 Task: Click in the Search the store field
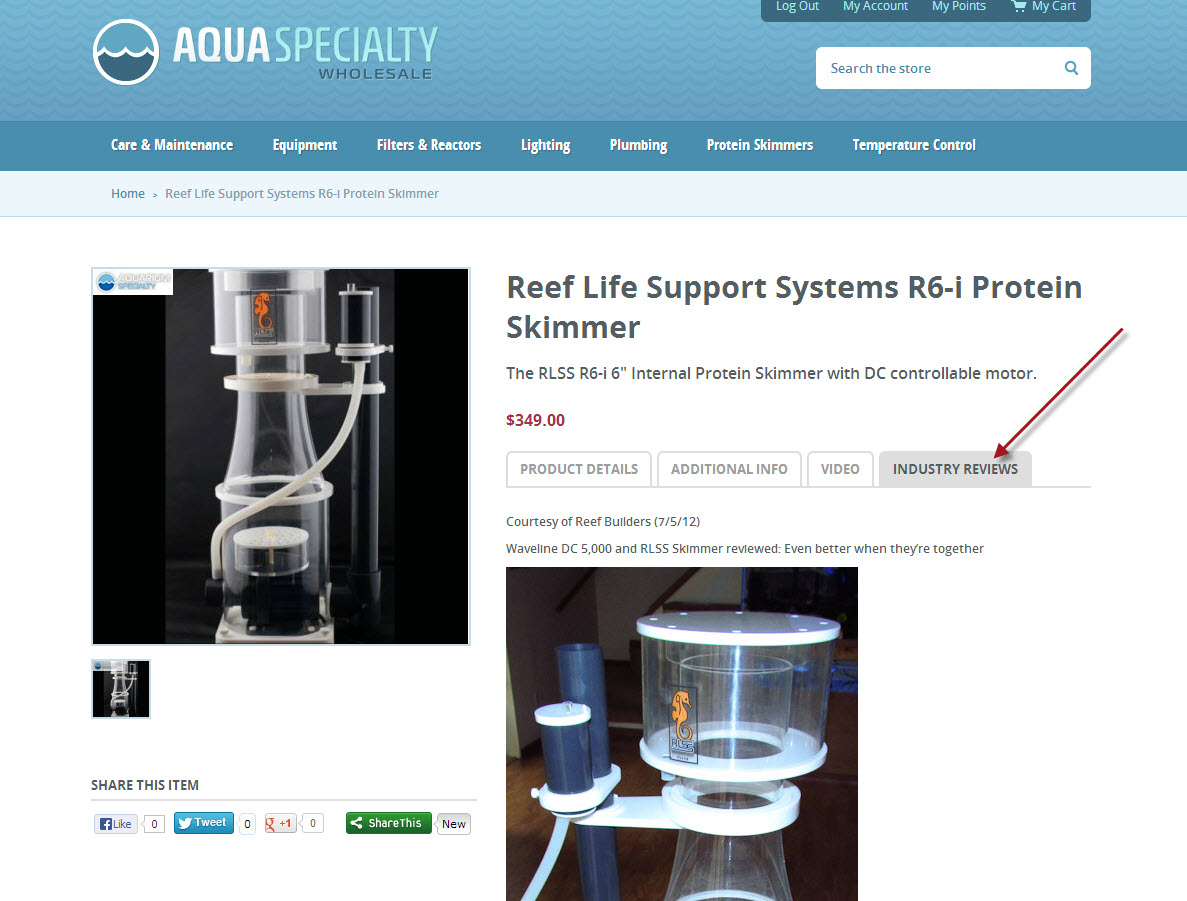(939, 68)
